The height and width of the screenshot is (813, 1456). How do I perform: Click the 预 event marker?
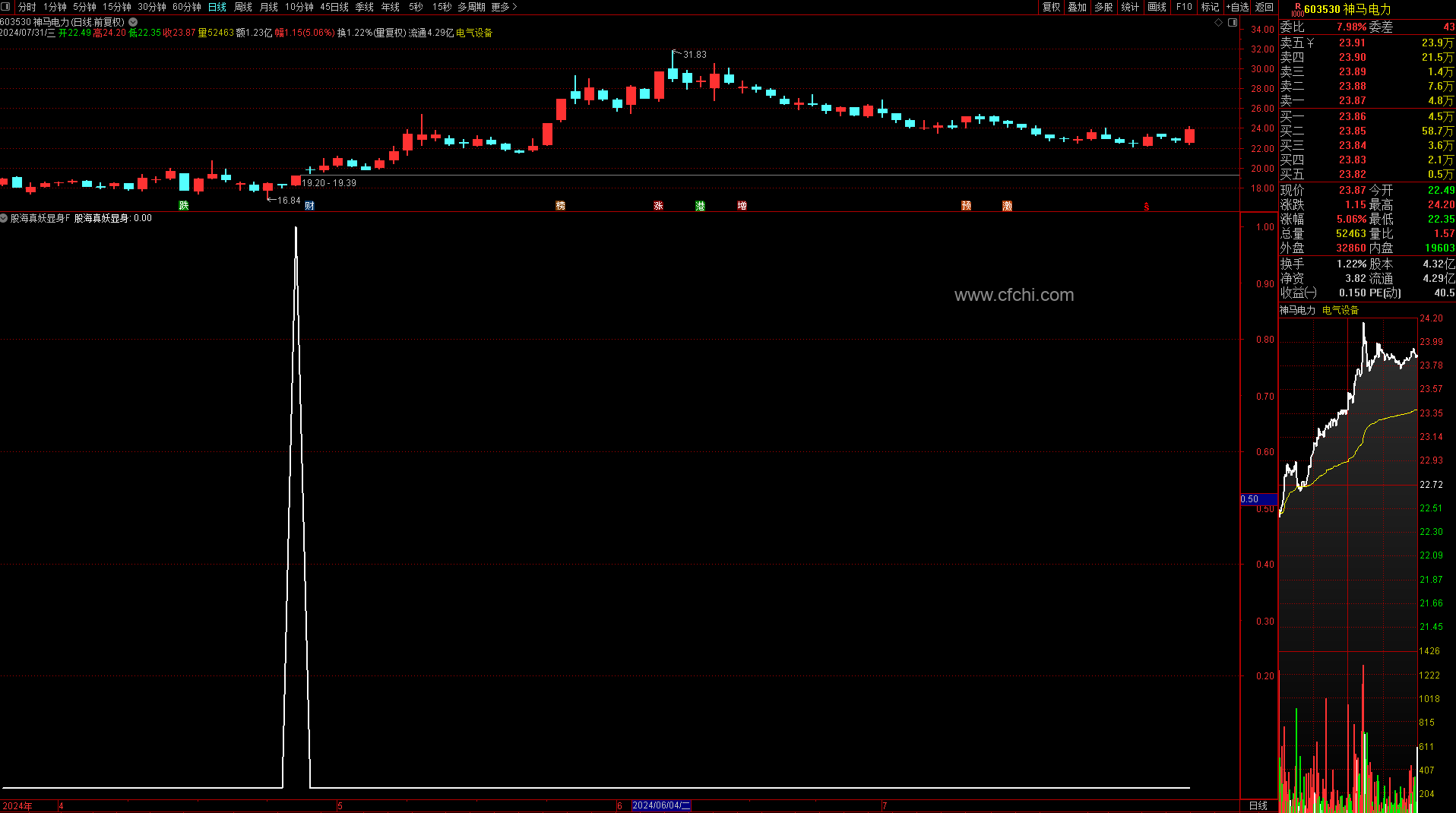point(966,206)
